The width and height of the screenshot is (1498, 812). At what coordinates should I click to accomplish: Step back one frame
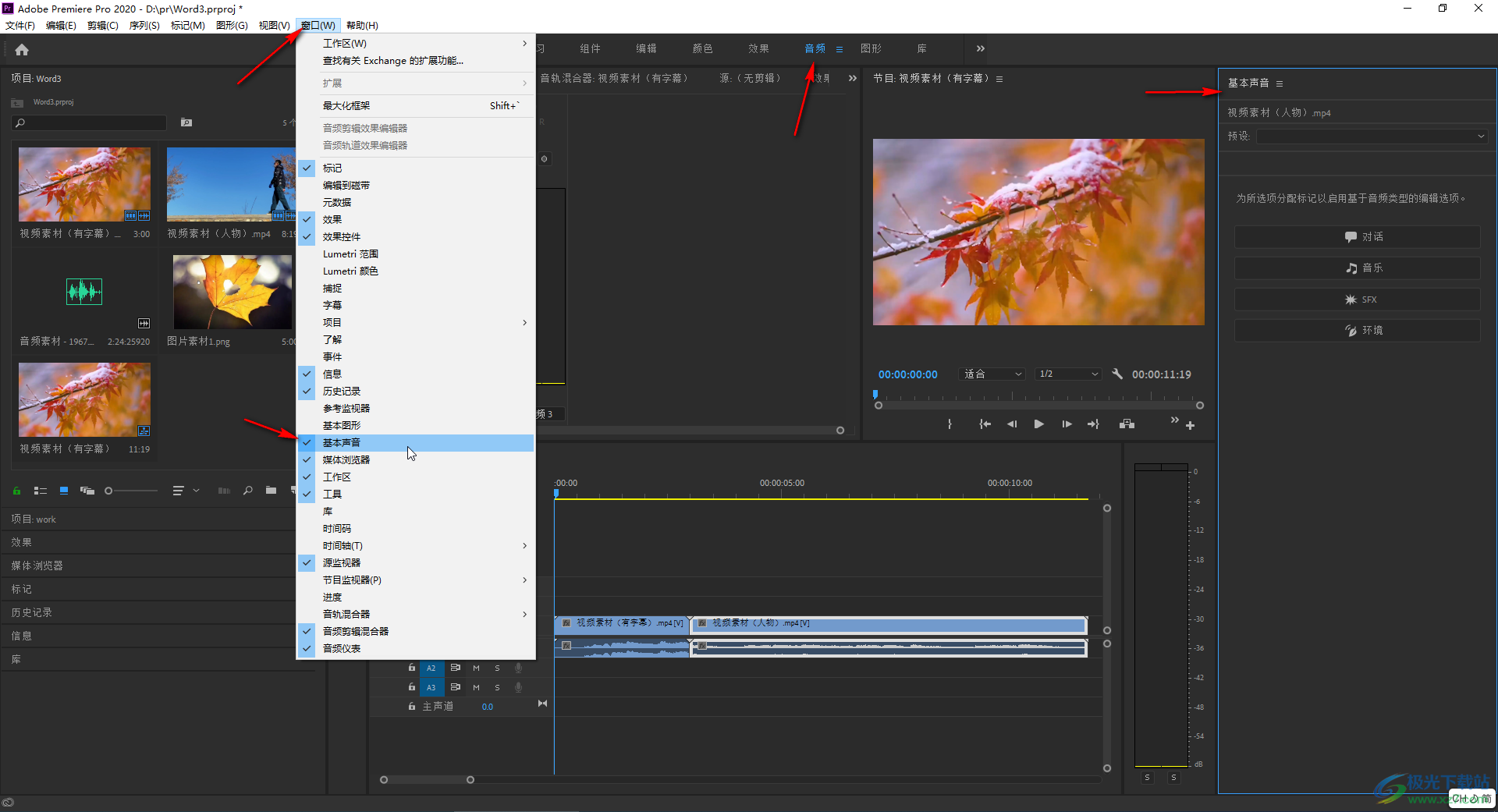coord(1012,424)
